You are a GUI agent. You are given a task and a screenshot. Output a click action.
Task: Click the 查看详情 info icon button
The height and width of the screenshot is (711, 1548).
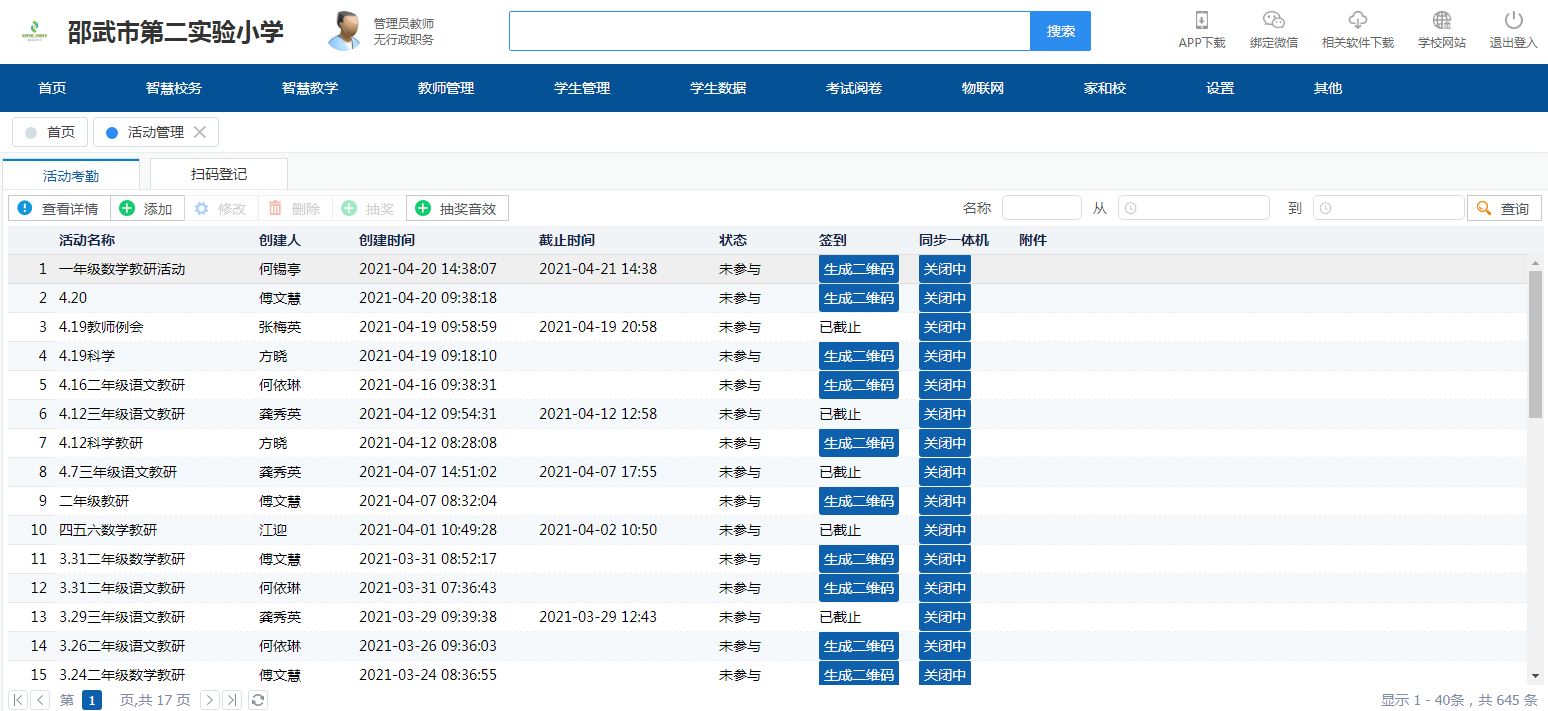coord(60,208)
